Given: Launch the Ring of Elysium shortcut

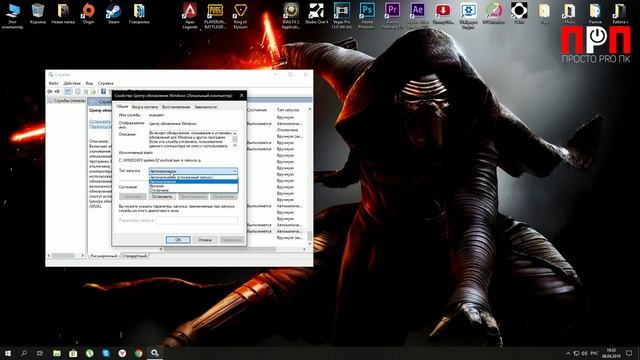Looking at the screenshot, I should click(240, 16).
